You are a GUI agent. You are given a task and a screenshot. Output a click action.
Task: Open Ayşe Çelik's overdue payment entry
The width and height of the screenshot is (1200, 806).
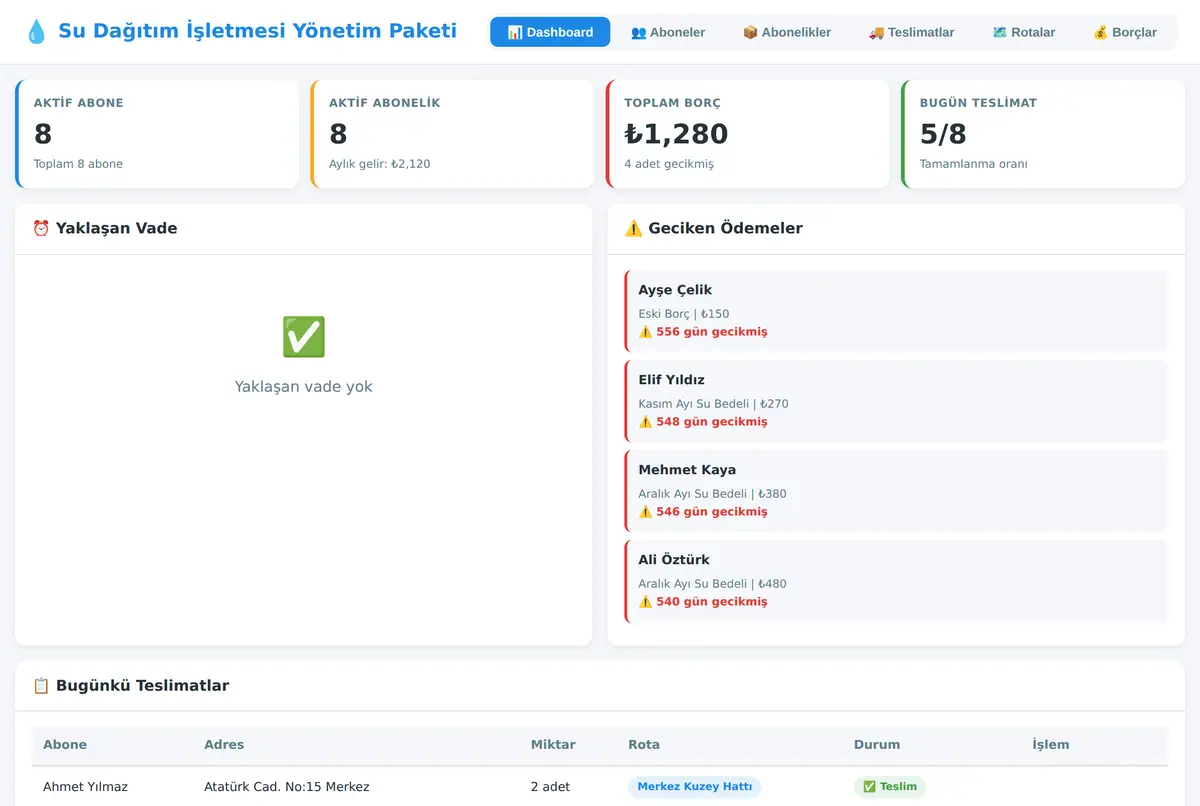896,311
